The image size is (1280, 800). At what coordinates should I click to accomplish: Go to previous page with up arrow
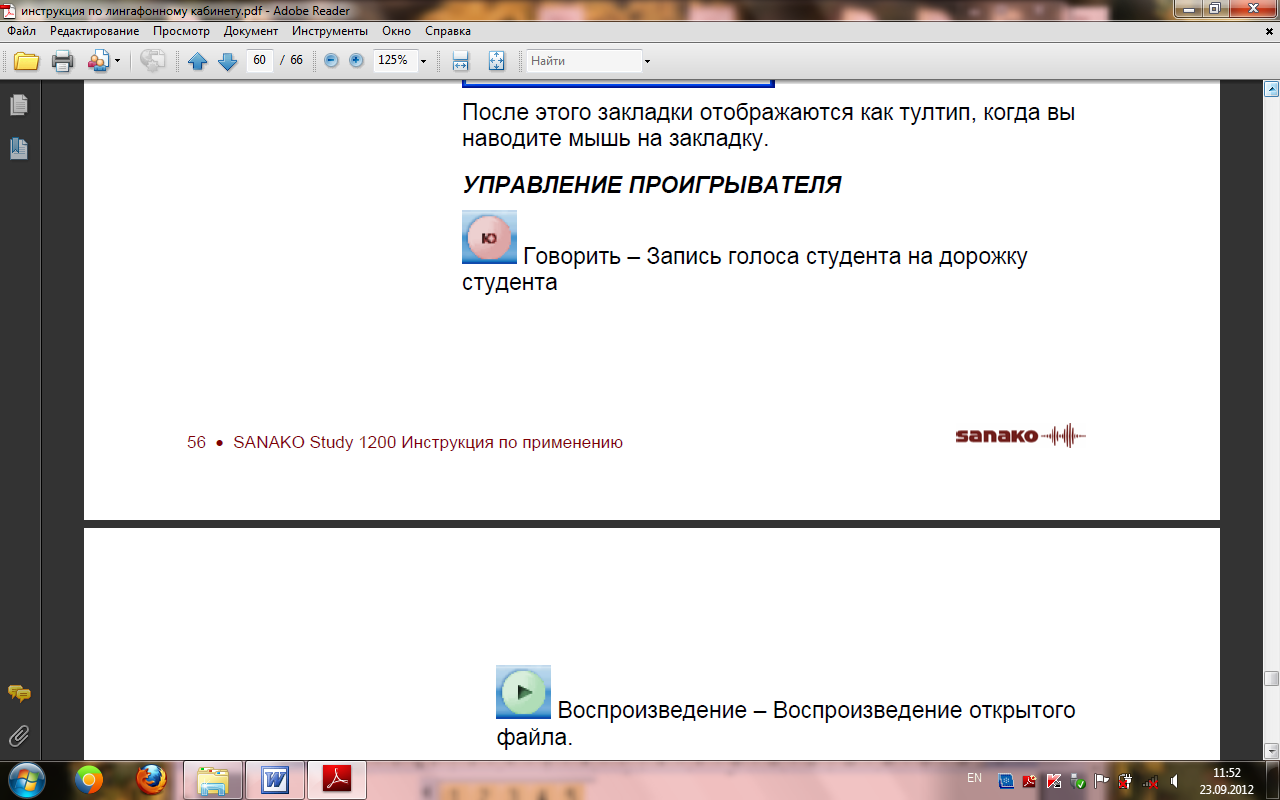[x=198, y=61]
